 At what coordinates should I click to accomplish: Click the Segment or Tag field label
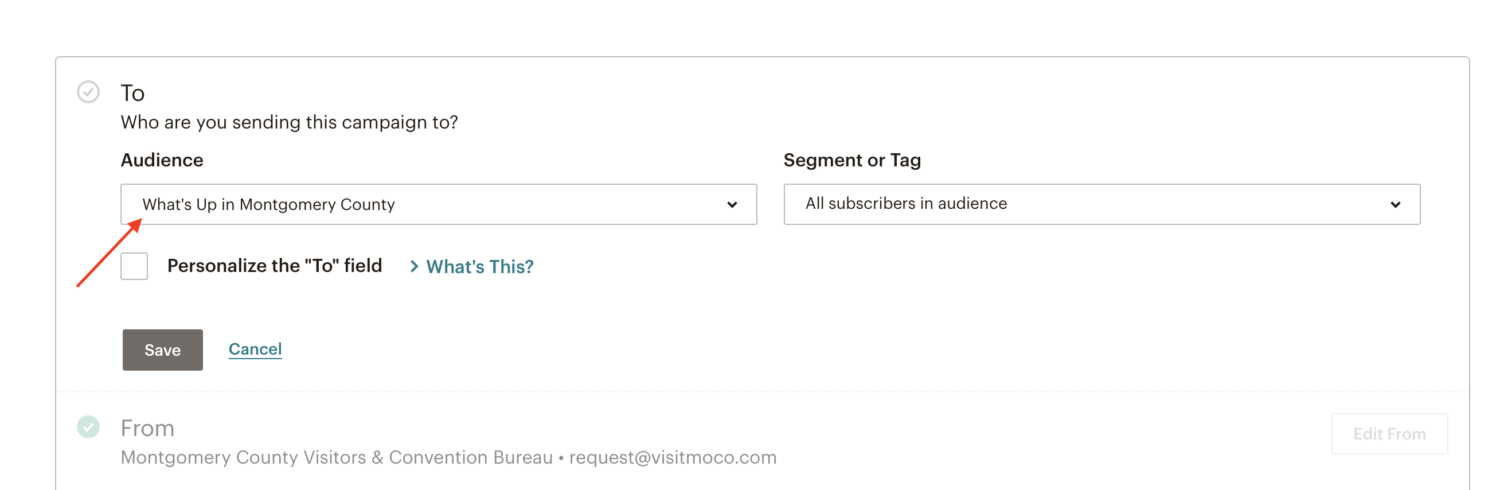(852, 160)
